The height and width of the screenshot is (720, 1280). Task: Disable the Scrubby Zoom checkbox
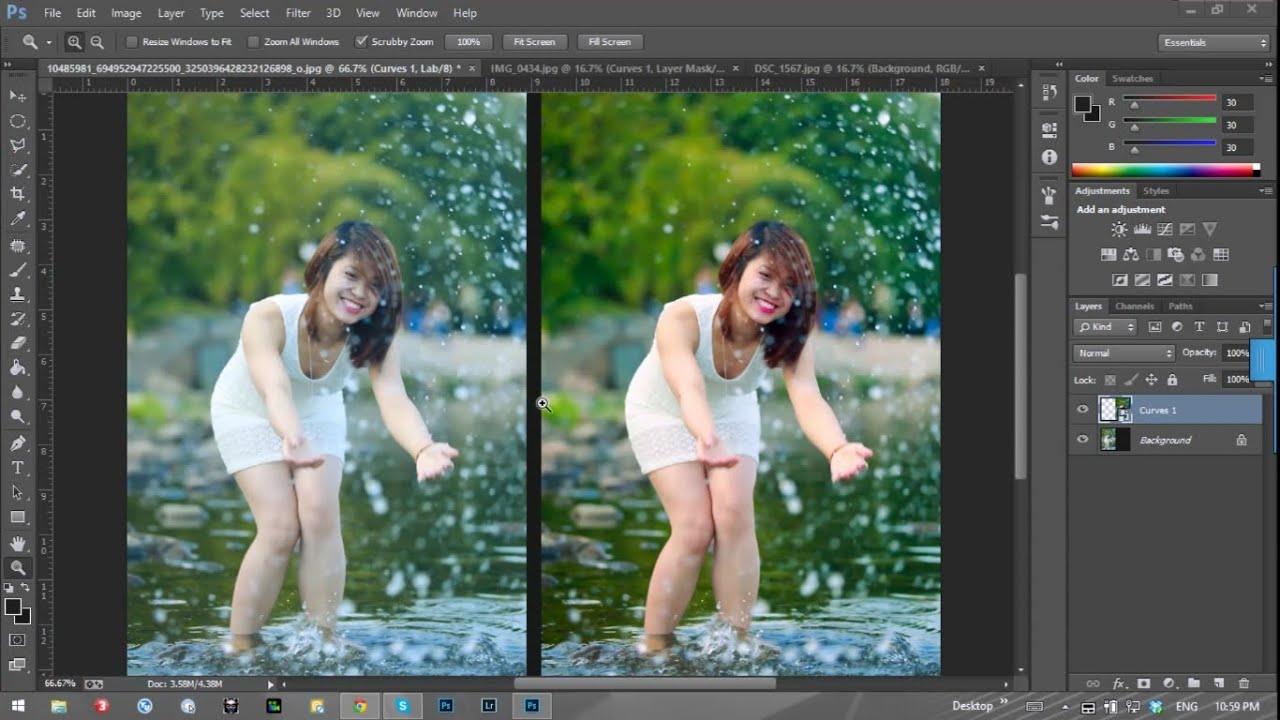(362, 42)
